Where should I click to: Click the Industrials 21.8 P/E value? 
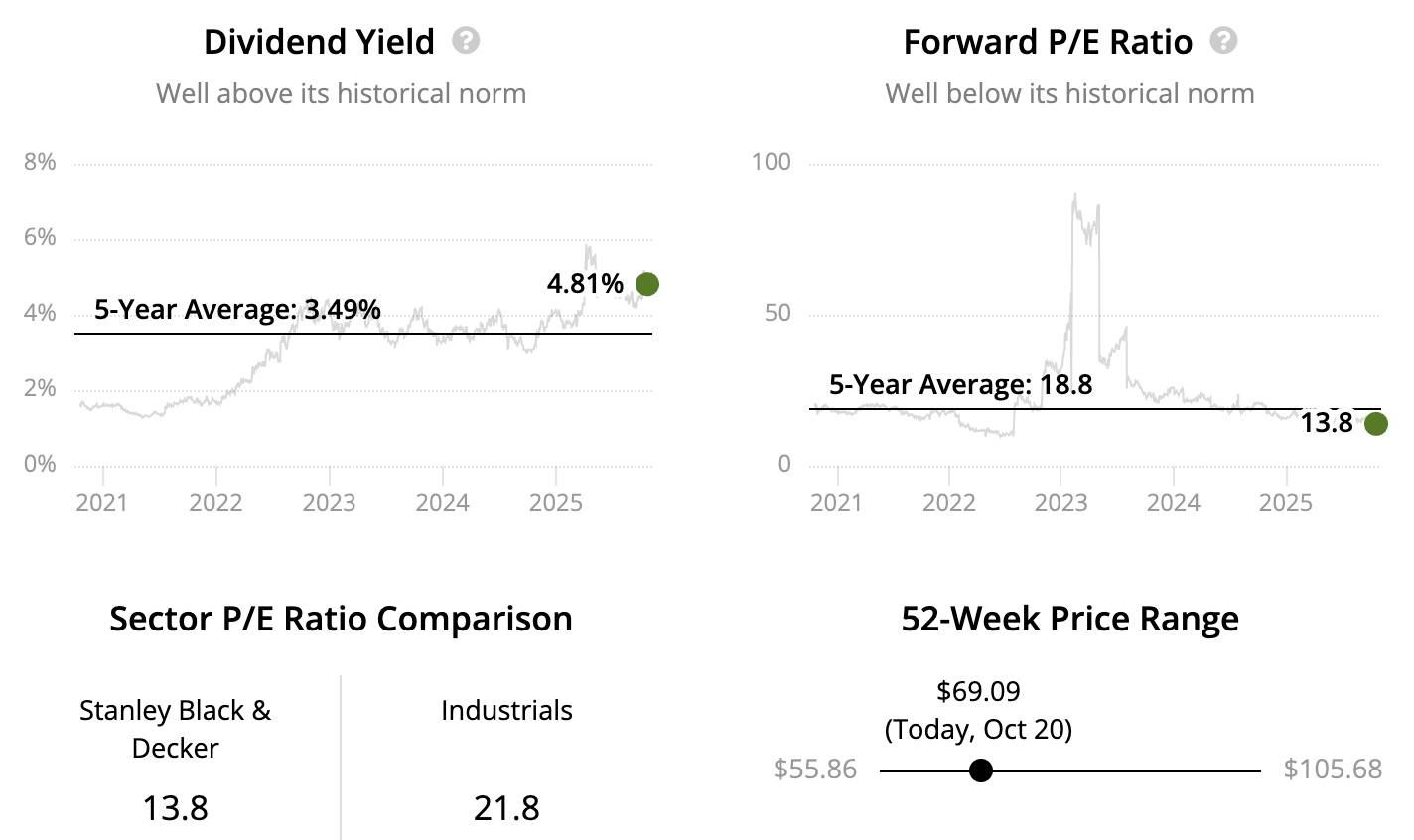506,808
